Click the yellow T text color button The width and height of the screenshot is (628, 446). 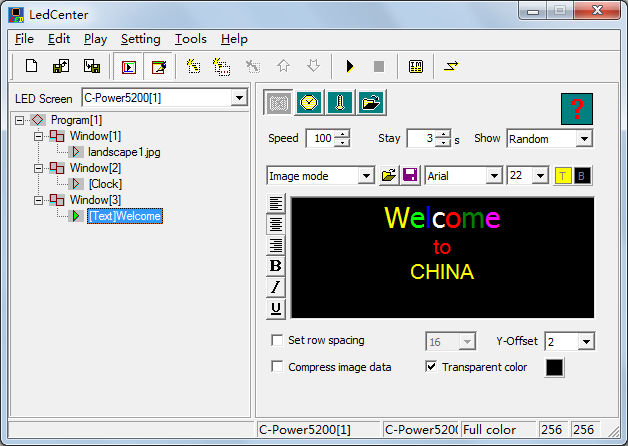click(562, 176)
